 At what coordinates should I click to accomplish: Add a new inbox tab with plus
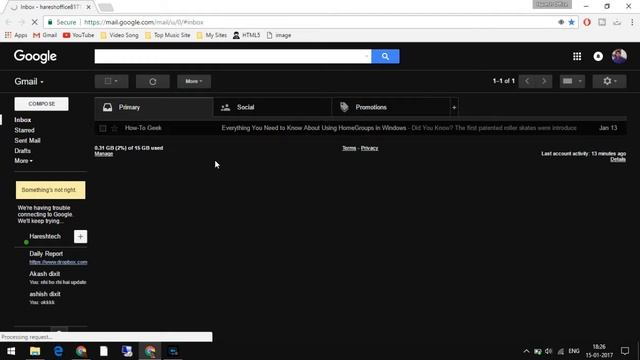[x=454, y=107]
